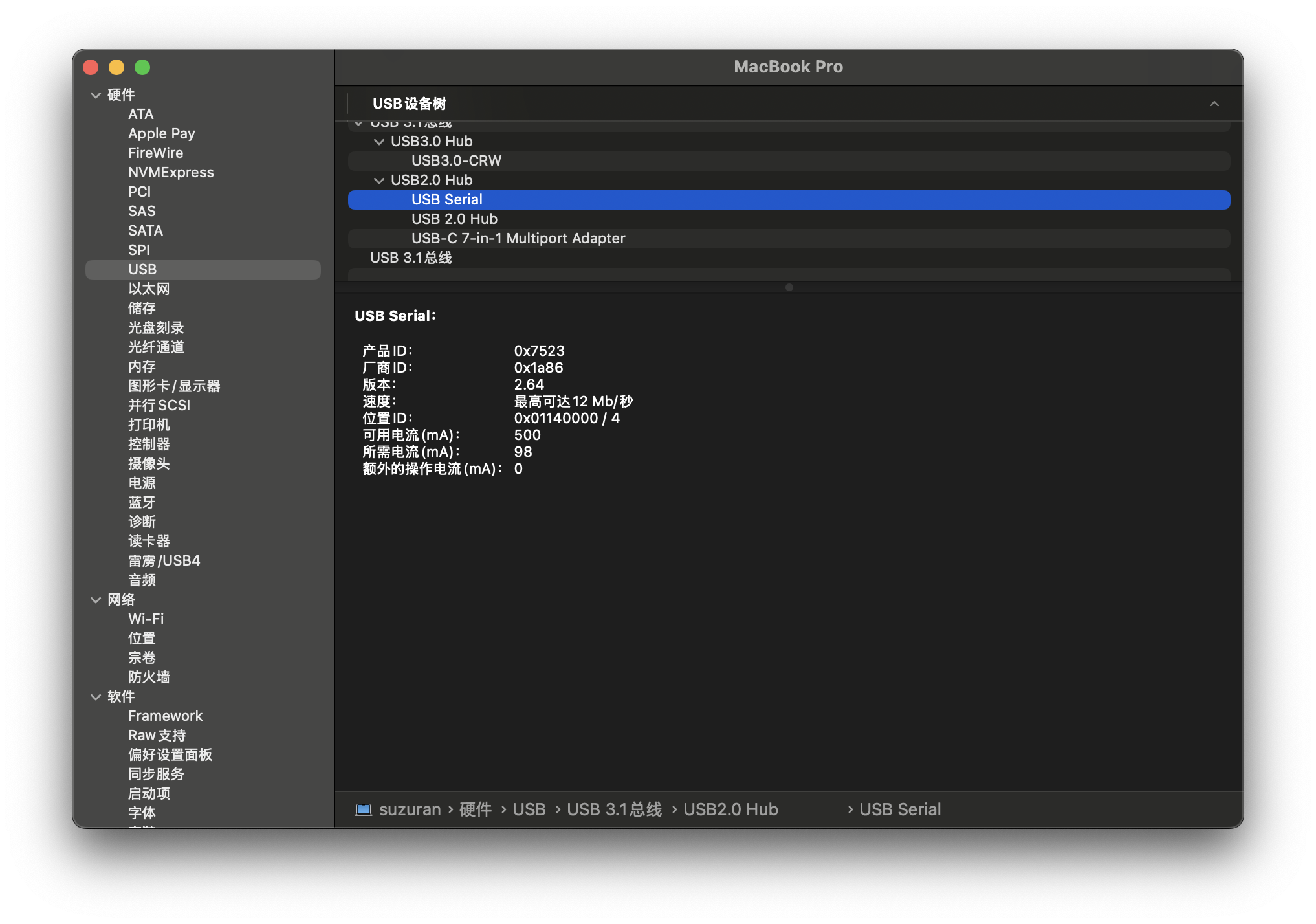Open 雷雳/USB4 in the sidebar
This screenshot has height=924, width=1316.
203,561
